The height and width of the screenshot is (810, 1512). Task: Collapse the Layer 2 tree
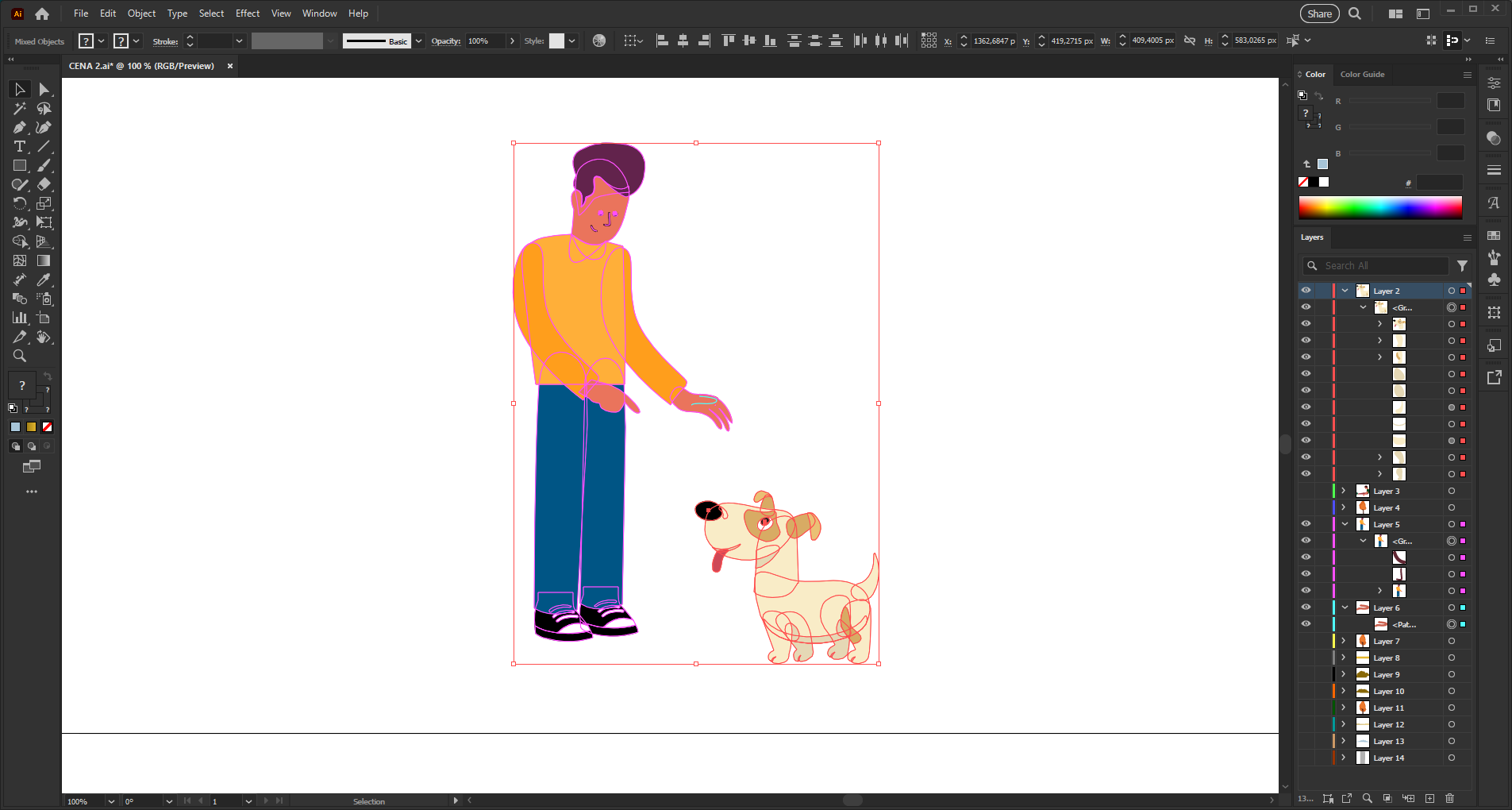click(x=1345, y=291)
